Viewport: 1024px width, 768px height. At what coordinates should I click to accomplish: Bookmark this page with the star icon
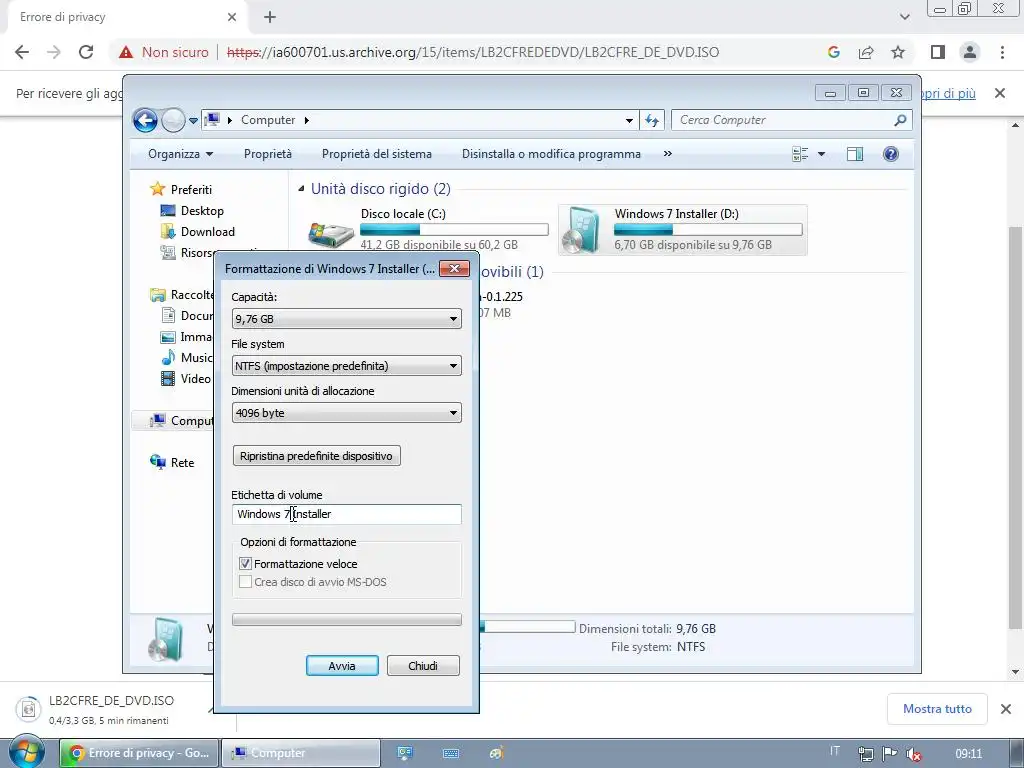898,52
